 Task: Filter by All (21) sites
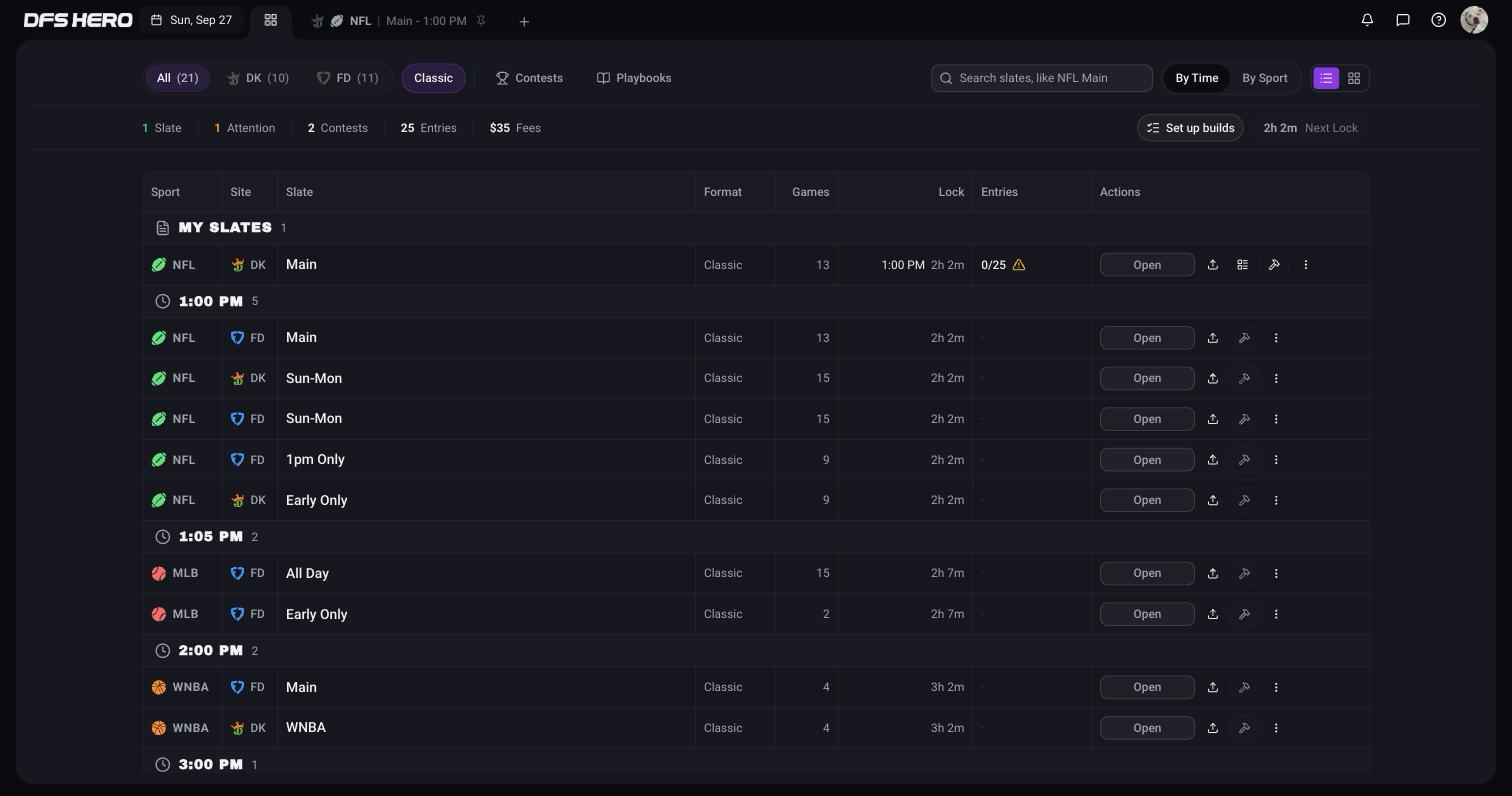click(177, 78)
